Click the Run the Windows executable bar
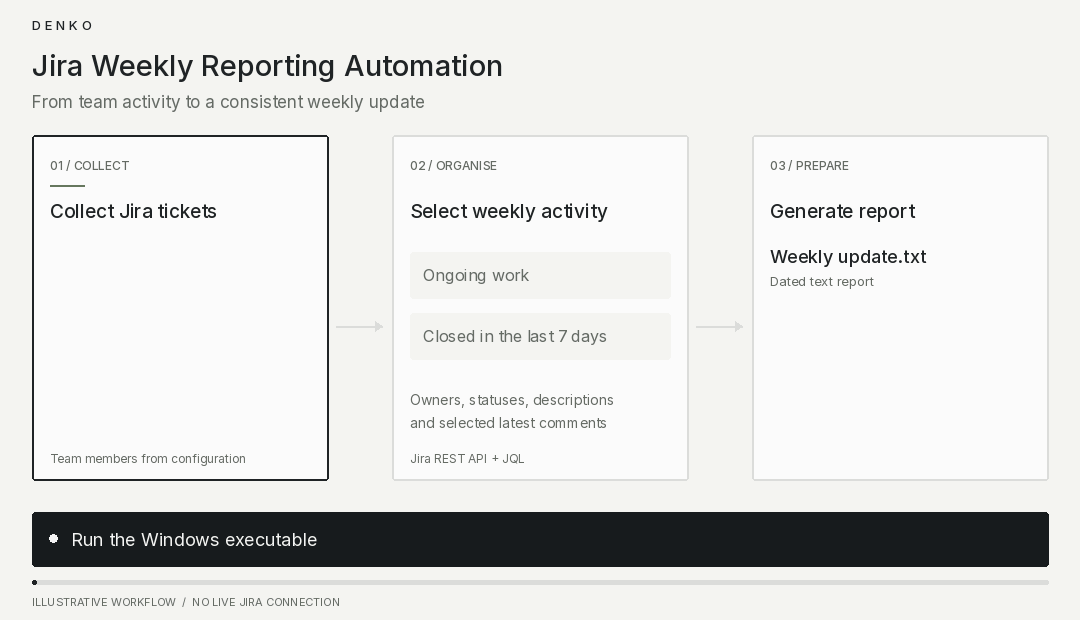Viewport: 1080px width, 620px height. click(541, 539)
